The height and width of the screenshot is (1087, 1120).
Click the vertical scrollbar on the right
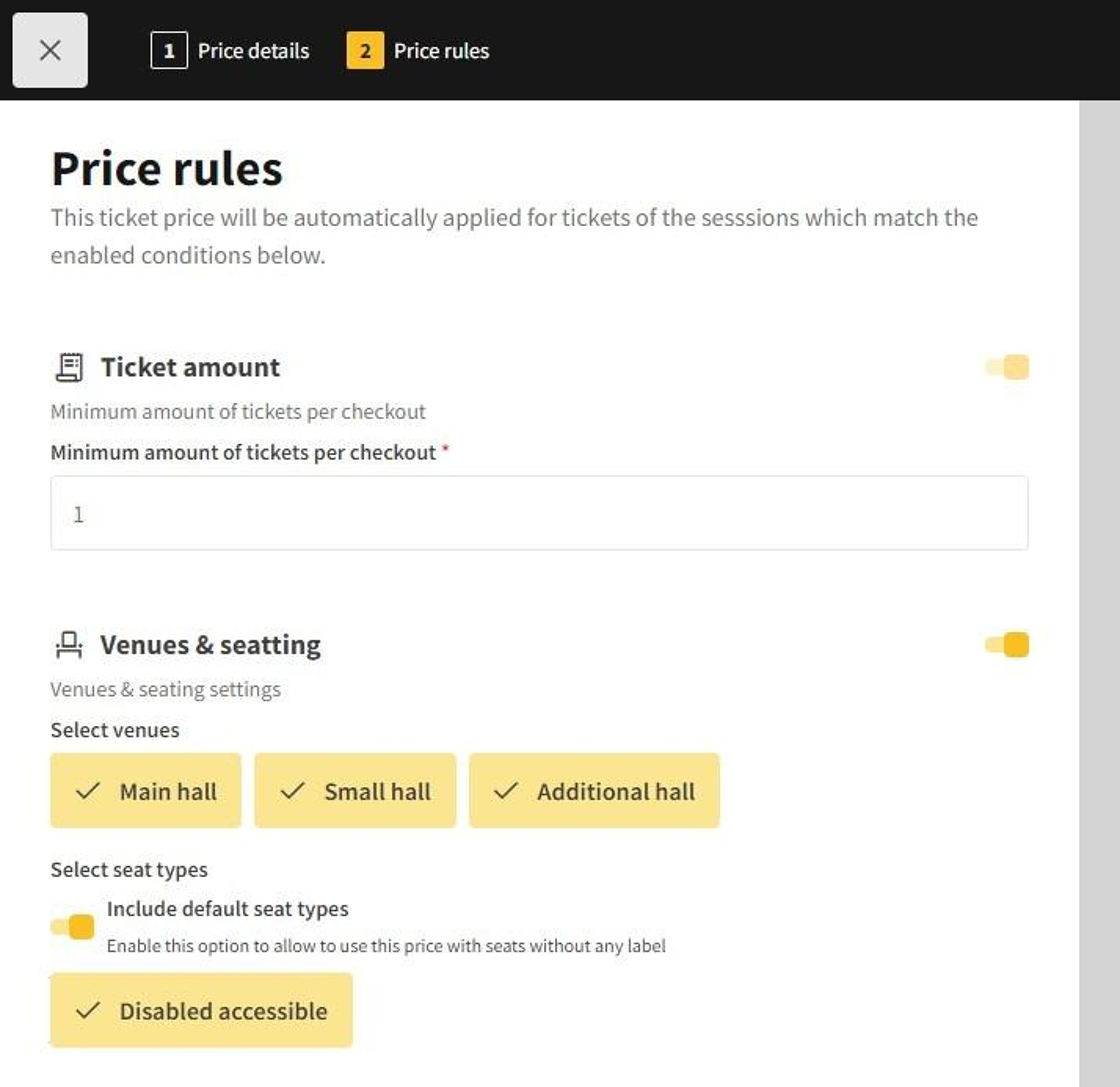click(x=1099, y=590)
